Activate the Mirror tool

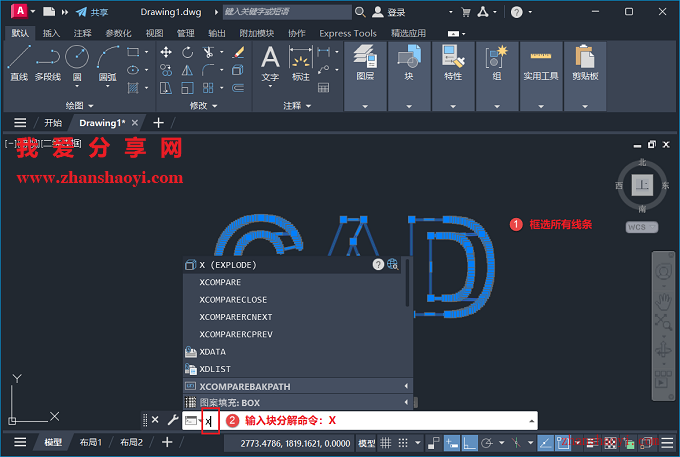[187, 70]
